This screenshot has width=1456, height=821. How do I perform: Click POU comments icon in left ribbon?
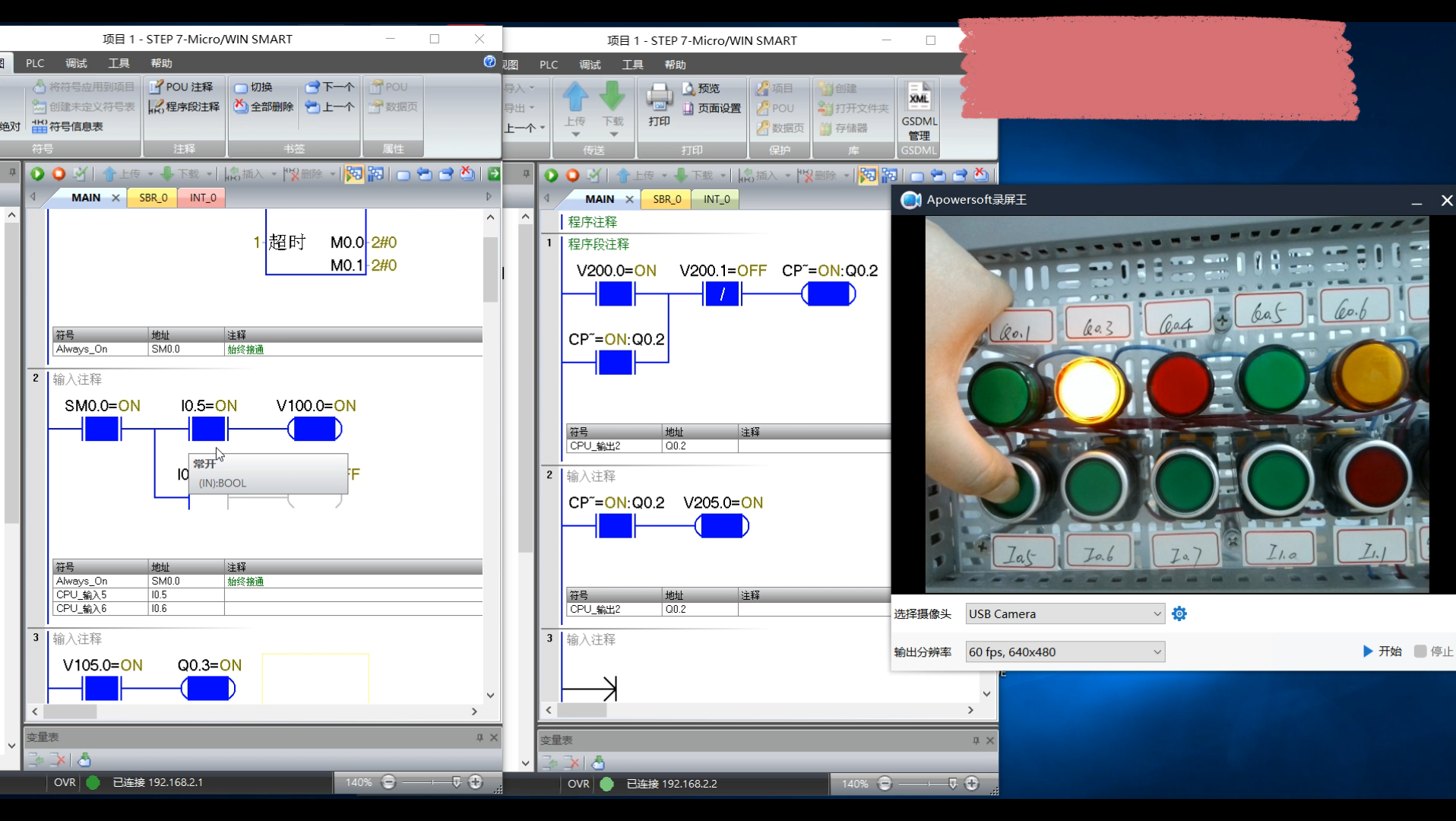click(156, 87)
